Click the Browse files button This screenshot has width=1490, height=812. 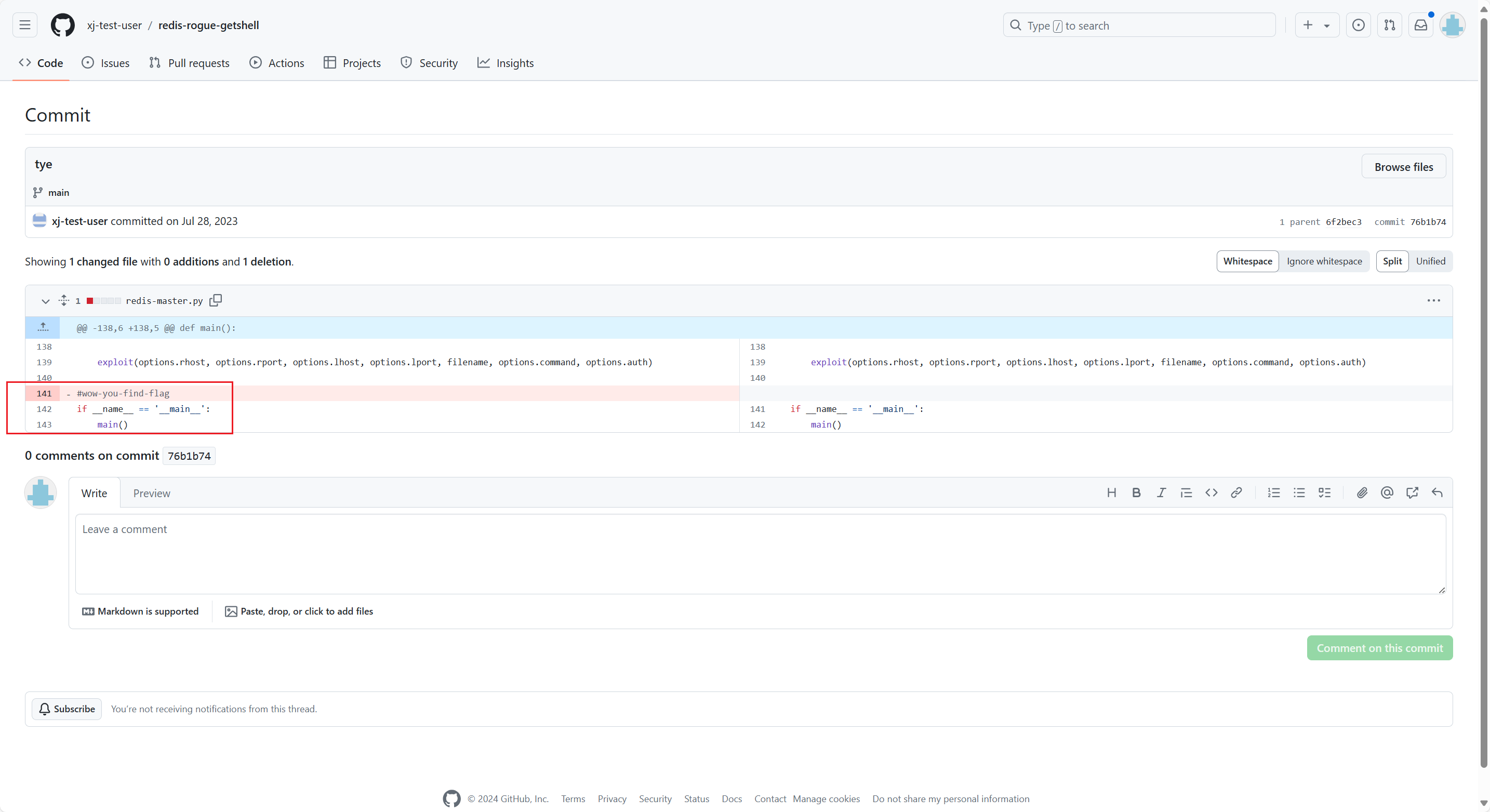[1403, 167]
